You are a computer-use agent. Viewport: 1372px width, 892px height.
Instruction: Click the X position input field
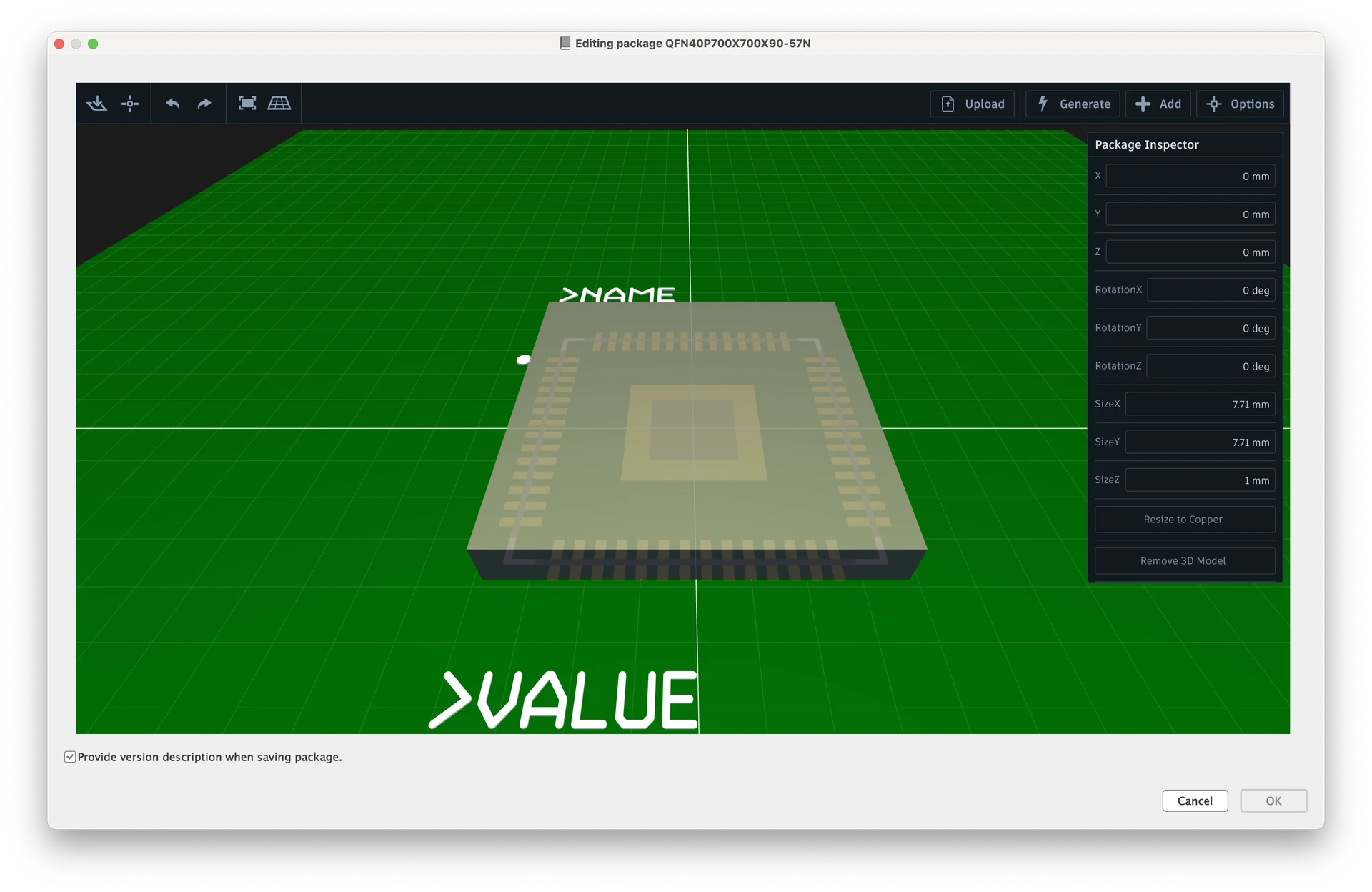1190,177
